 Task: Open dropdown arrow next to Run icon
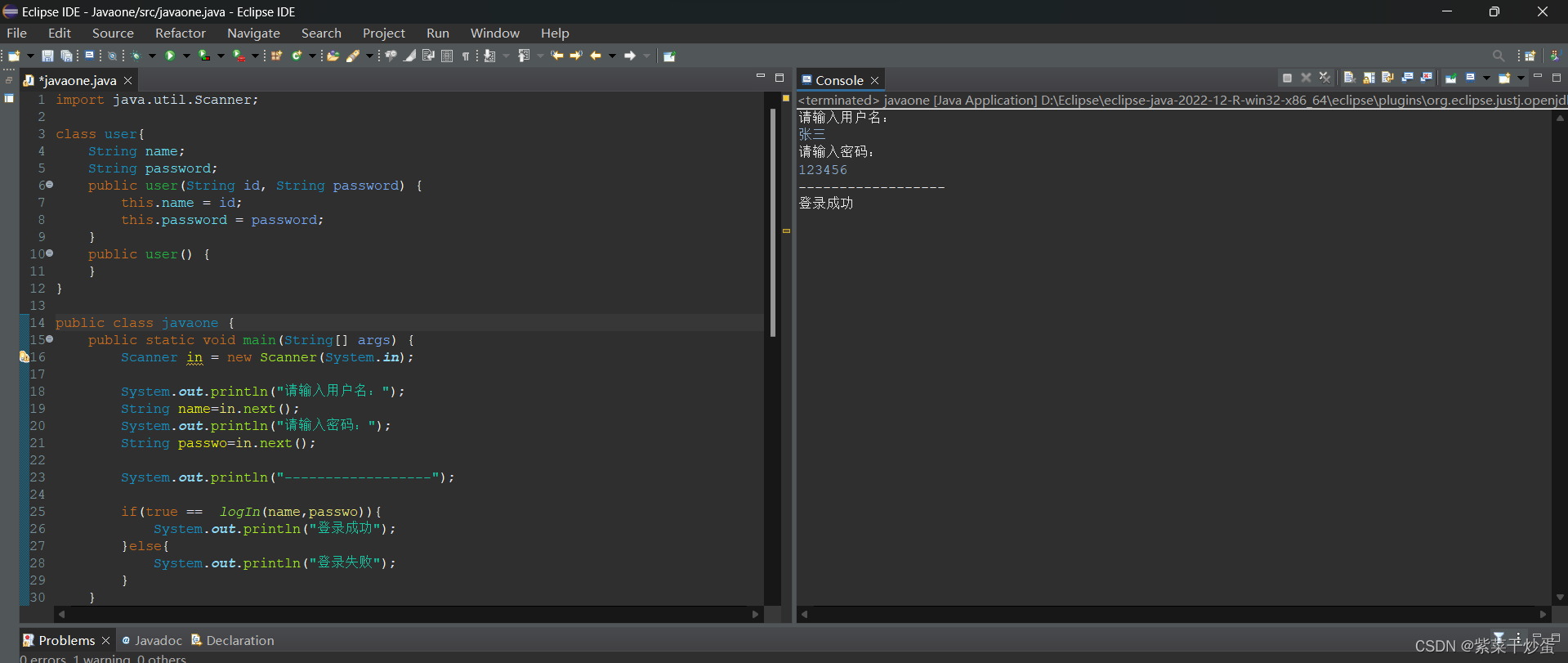(x=186, y=56)
